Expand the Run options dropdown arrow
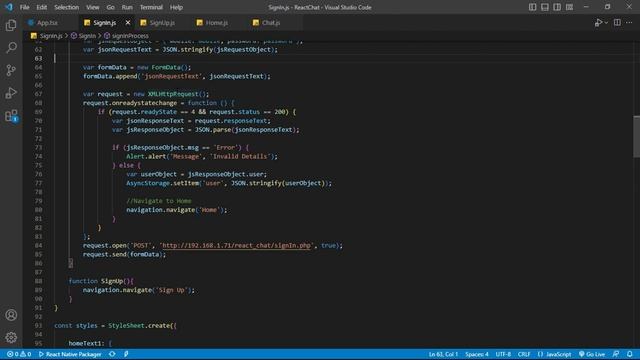Image resolution: width=640 pixels, height=360 pixels. click(606, 23)
